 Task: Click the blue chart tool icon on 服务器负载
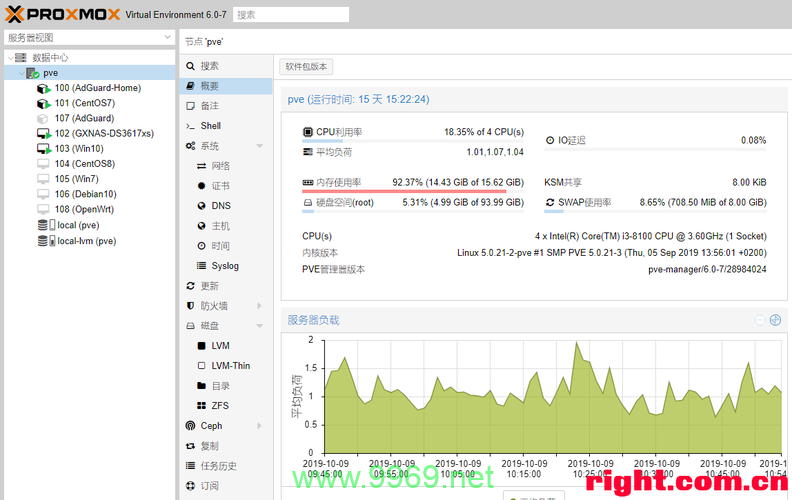click(x=775, y=320)
